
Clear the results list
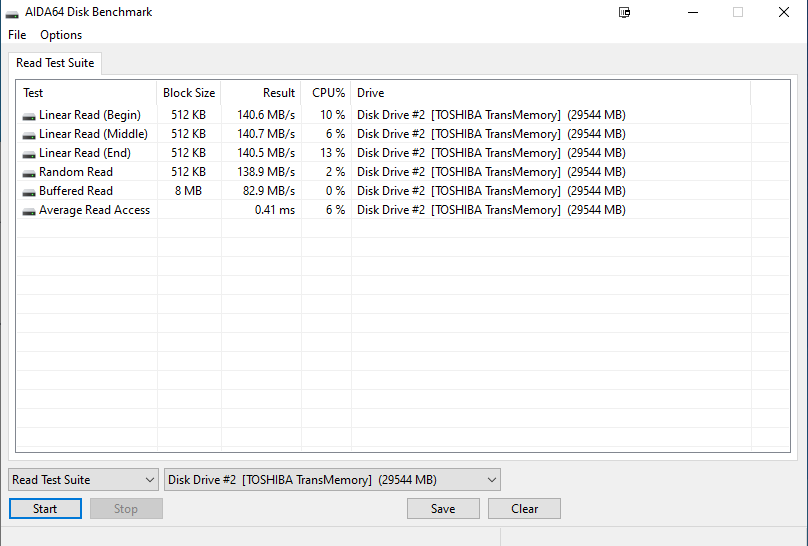click(x=524, y=508)
